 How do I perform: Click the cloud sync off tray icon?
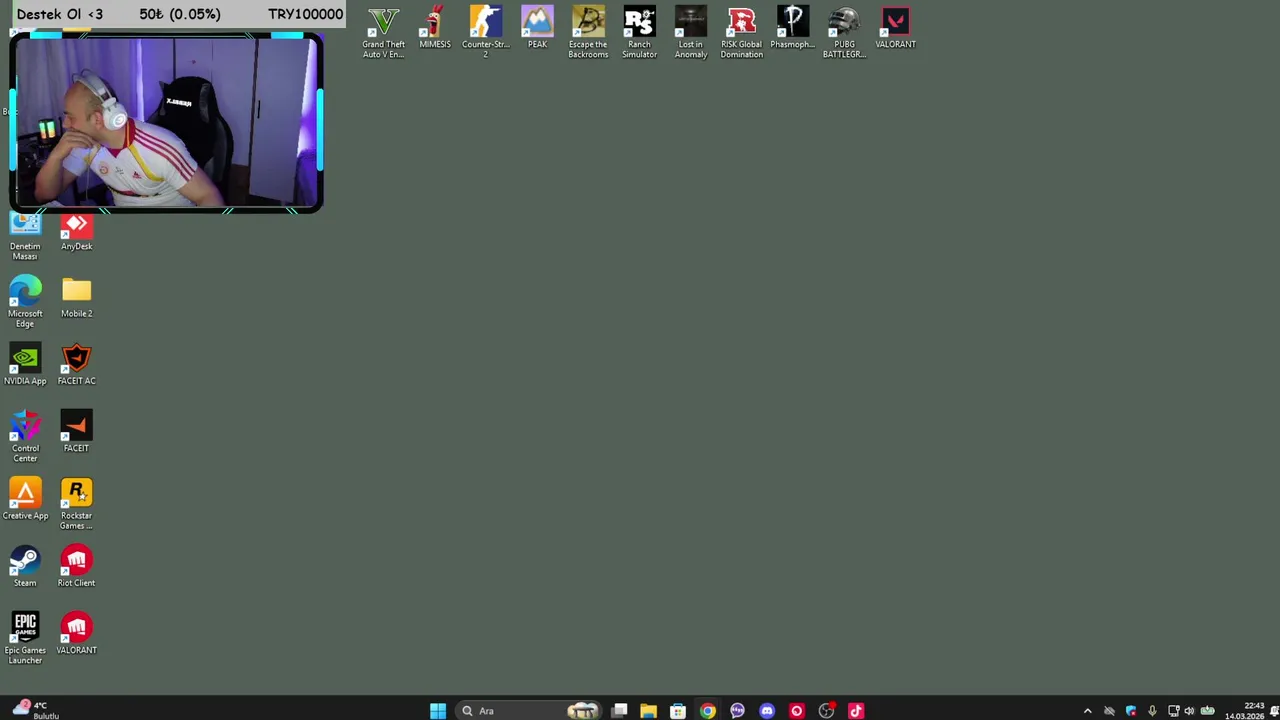coord(1109,711)
